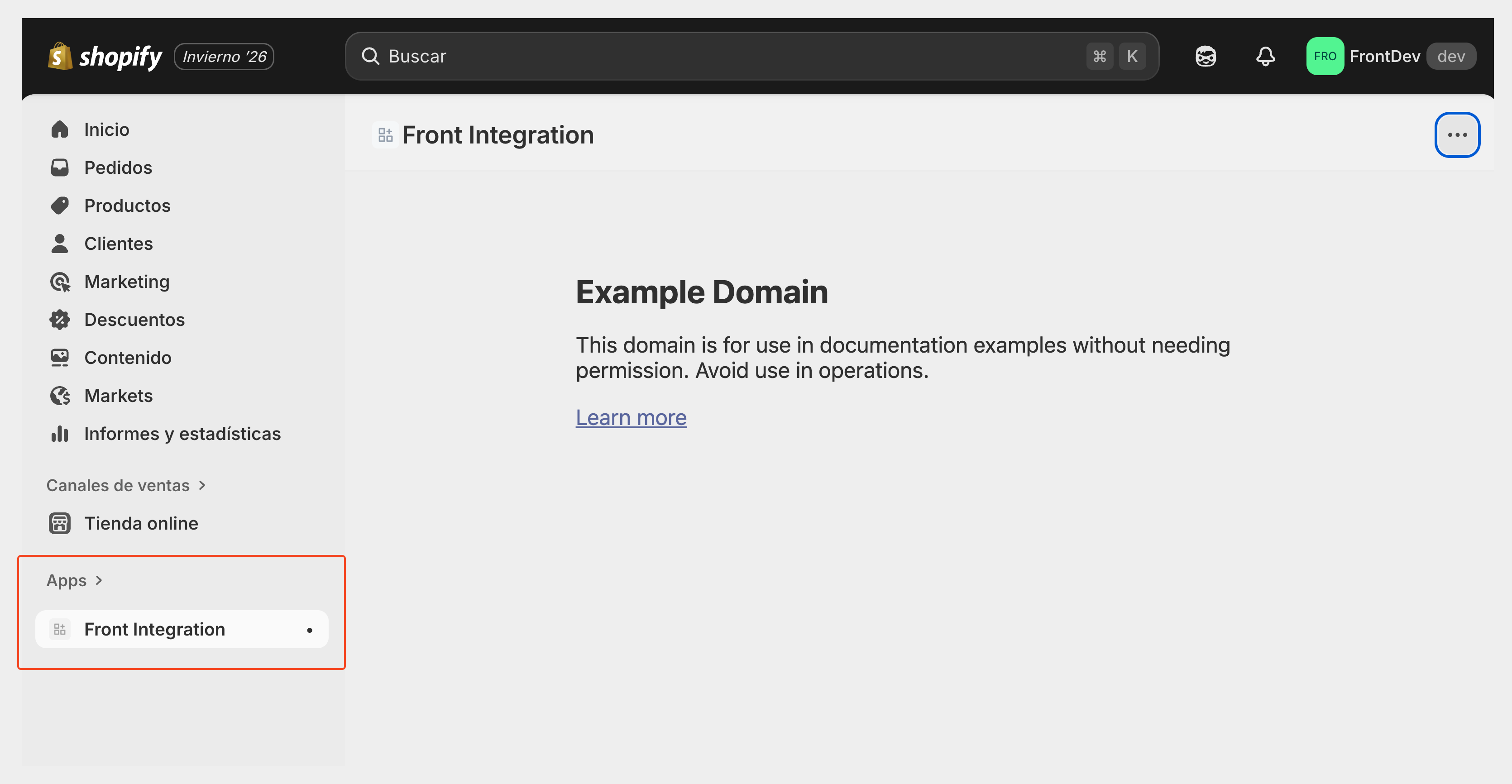Click the Shopify logo icon
The width and height of the screenshot is (1512, 784).
pyautogui.click(x=60, y=56)
